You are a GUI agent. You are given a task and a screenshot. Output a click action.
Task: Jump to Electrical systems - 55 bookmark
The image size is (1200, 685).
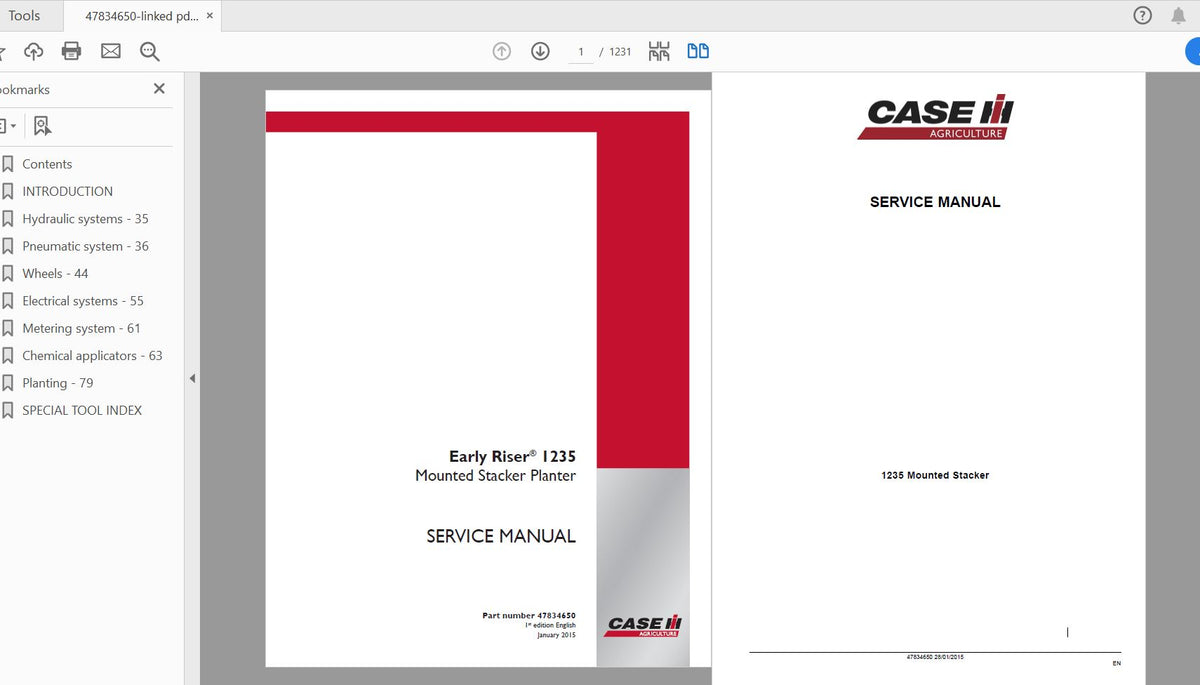(x=83, y=301)
